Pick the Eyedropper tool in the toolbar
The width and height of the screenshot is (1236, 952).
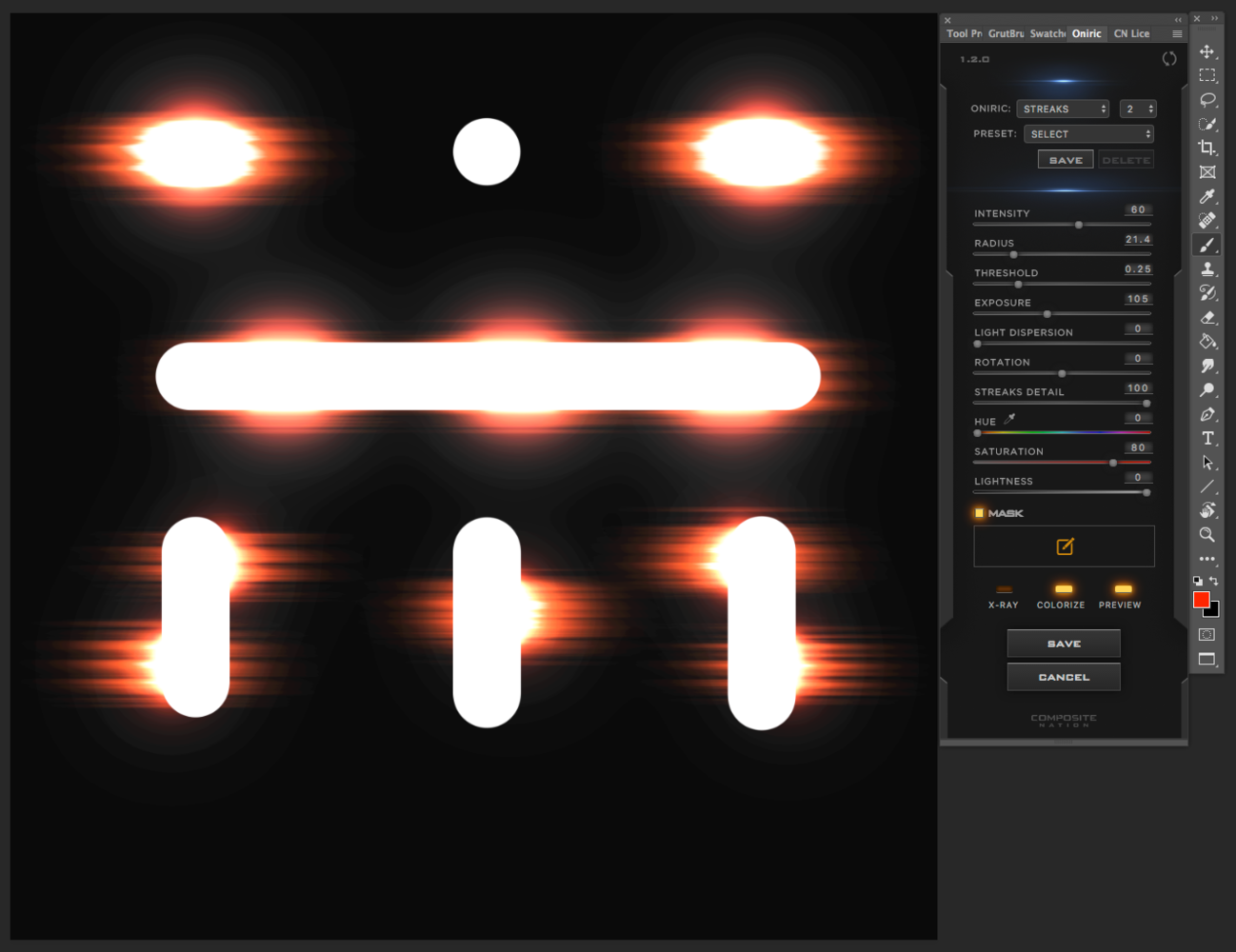tap(1206, 196)
